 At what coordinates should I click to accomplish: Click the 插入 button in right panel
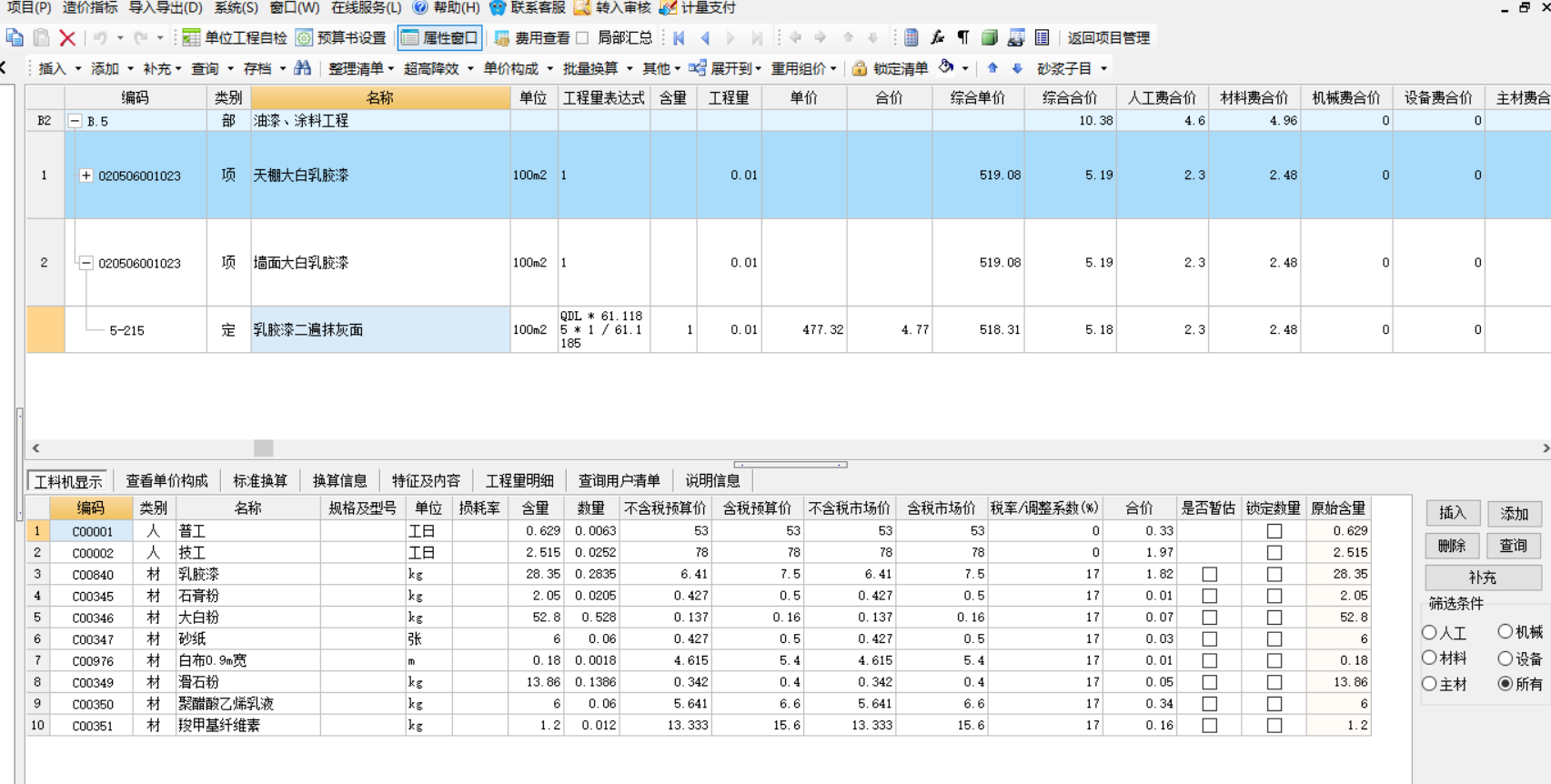pyautogui.click(x=1452, y=513)
